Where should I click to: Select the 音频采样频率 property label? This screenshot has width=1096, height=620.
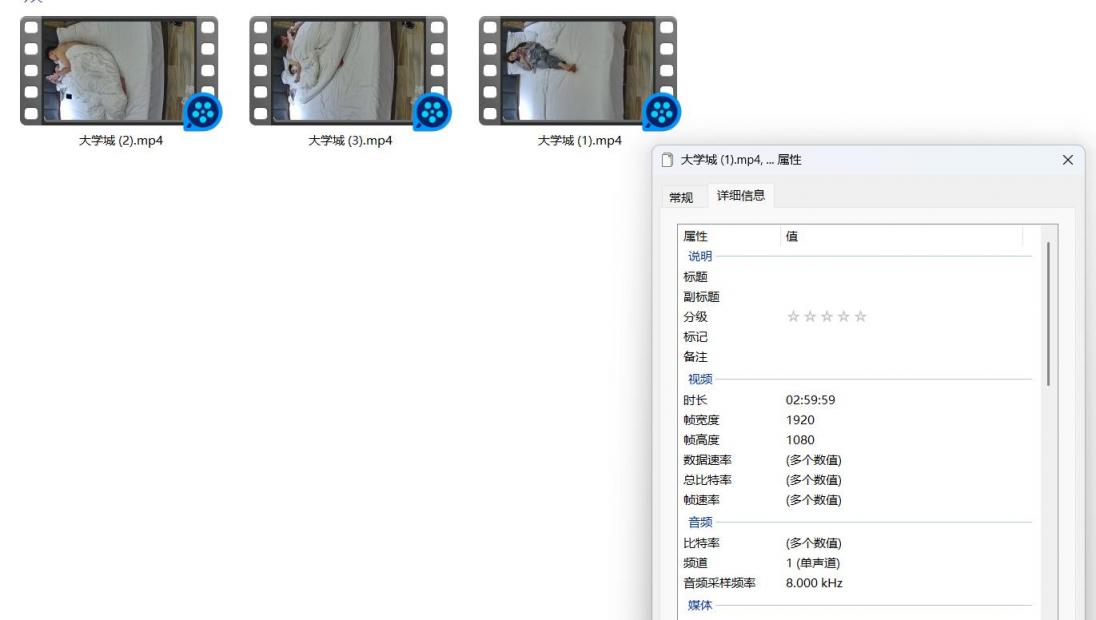coord(719,583)
